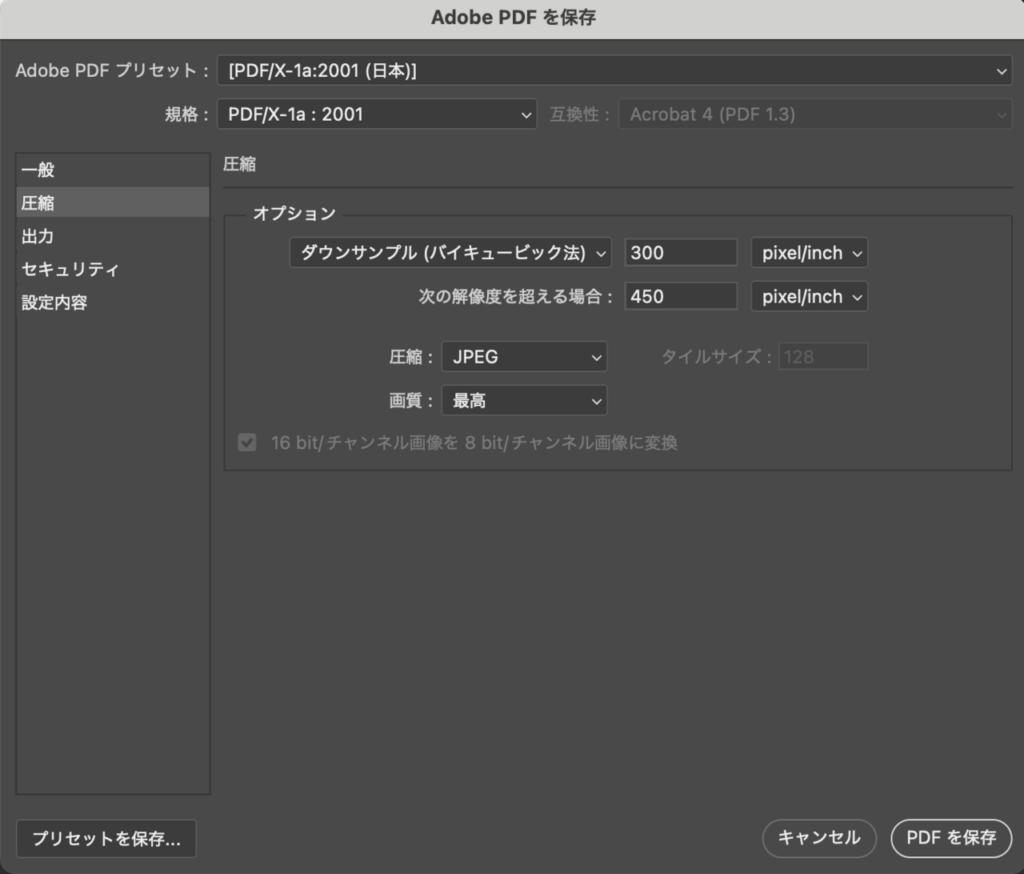Open pixel/inch unit dropdown beside 450
1024x874 pixels.
pos(809,297)
